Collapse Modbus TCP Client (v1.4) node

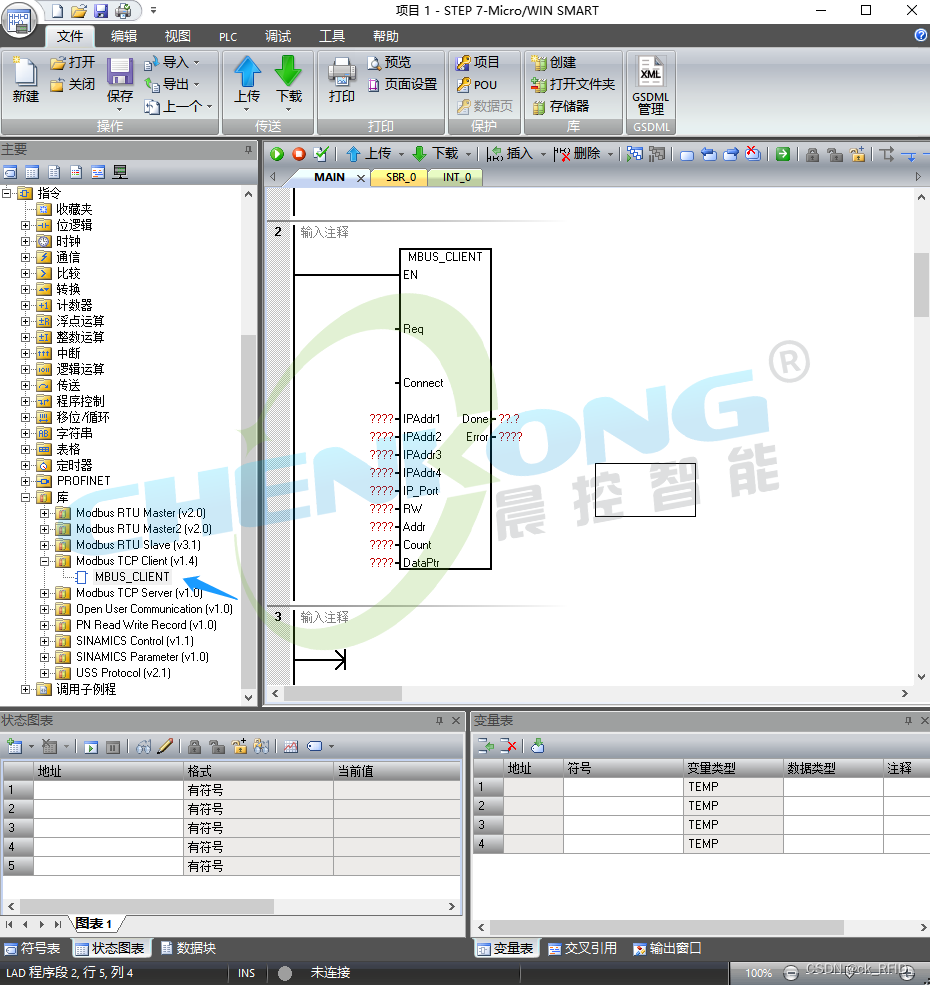(45, 562)
